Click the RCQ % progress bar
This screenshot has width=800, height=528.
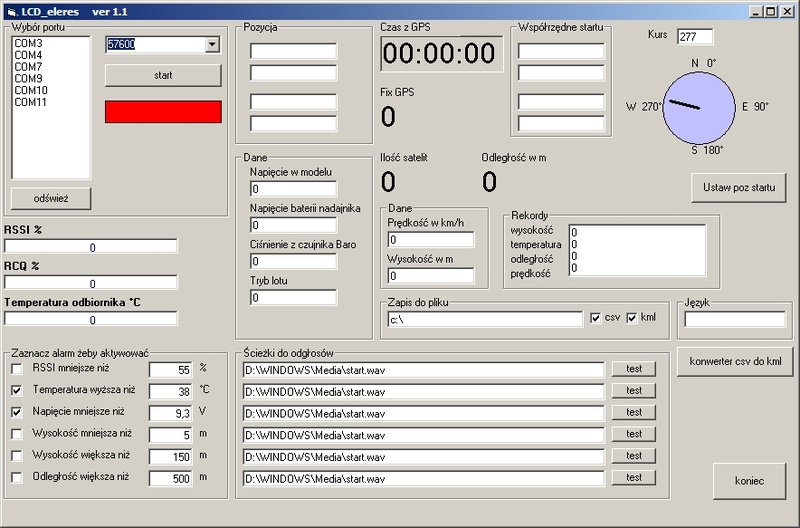coord(91,283)
